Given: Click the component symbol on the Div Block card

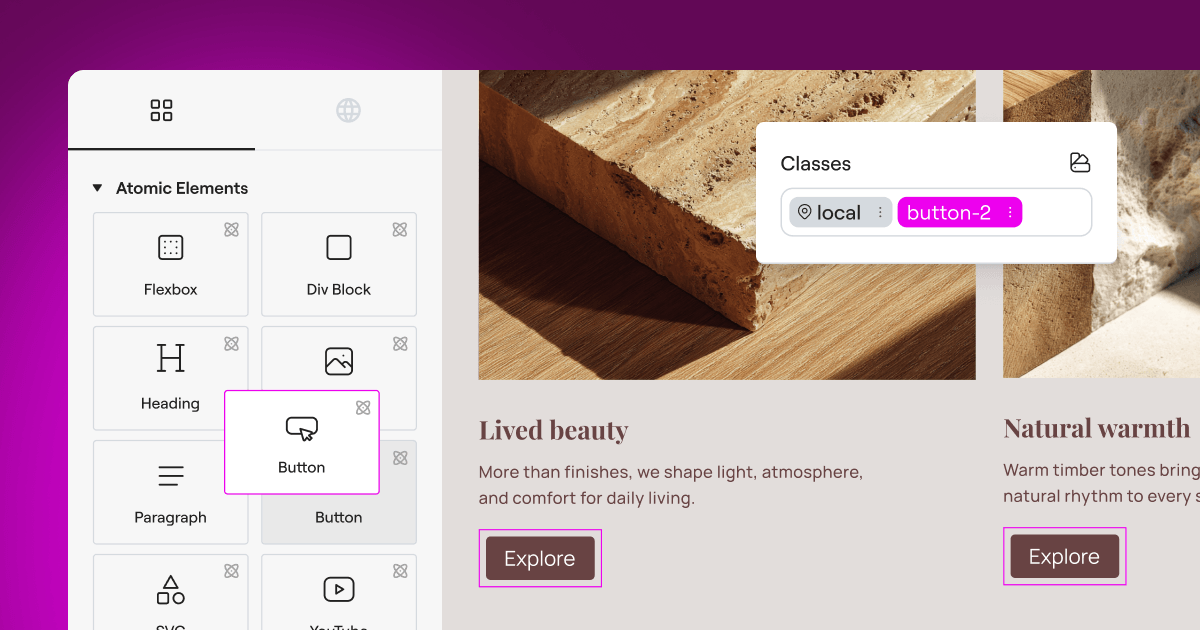Looking at the screenshot, I should click(x=399, y=229).
